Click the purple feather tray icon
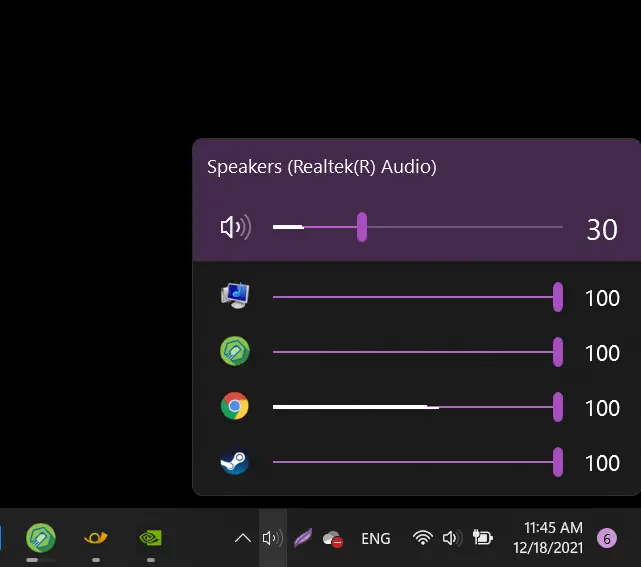This screenshot has width=641, height=567. [303, 538]
